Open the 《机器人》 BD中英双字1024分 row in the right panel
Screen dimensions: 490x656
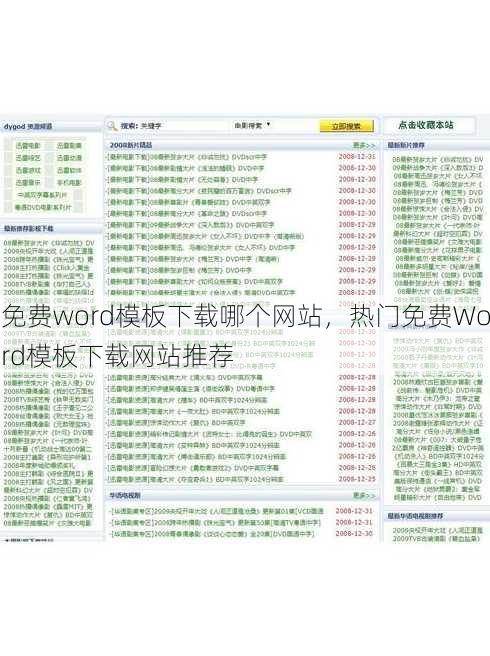click(x=438, y=456)
